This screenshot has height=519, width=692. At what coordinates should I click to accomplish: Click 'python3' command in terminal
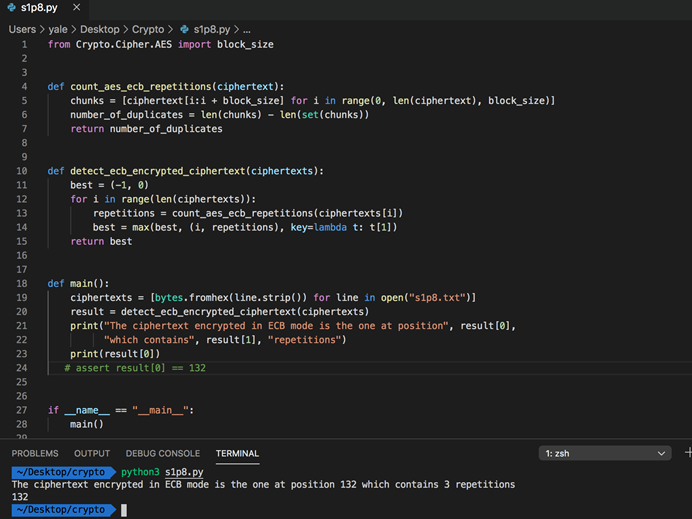140,472
